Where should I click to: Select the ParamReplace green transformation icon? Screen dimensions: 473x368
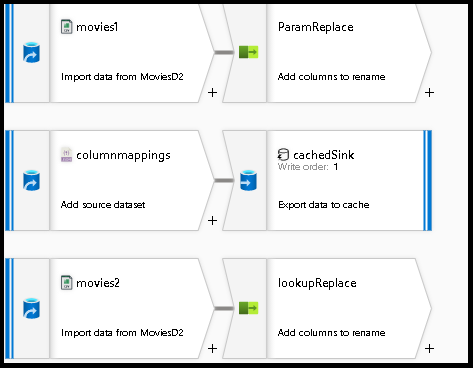tap(249, 52)
